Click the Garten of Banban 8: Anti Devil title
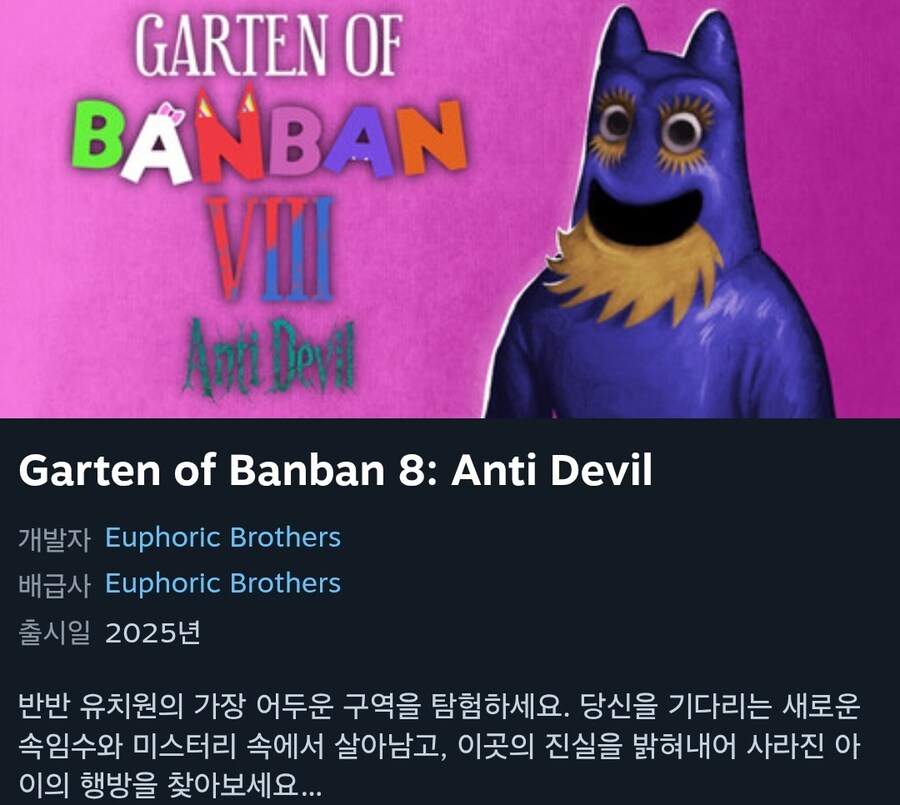Screen dimensions: 900x805 (x=336, y=470)
